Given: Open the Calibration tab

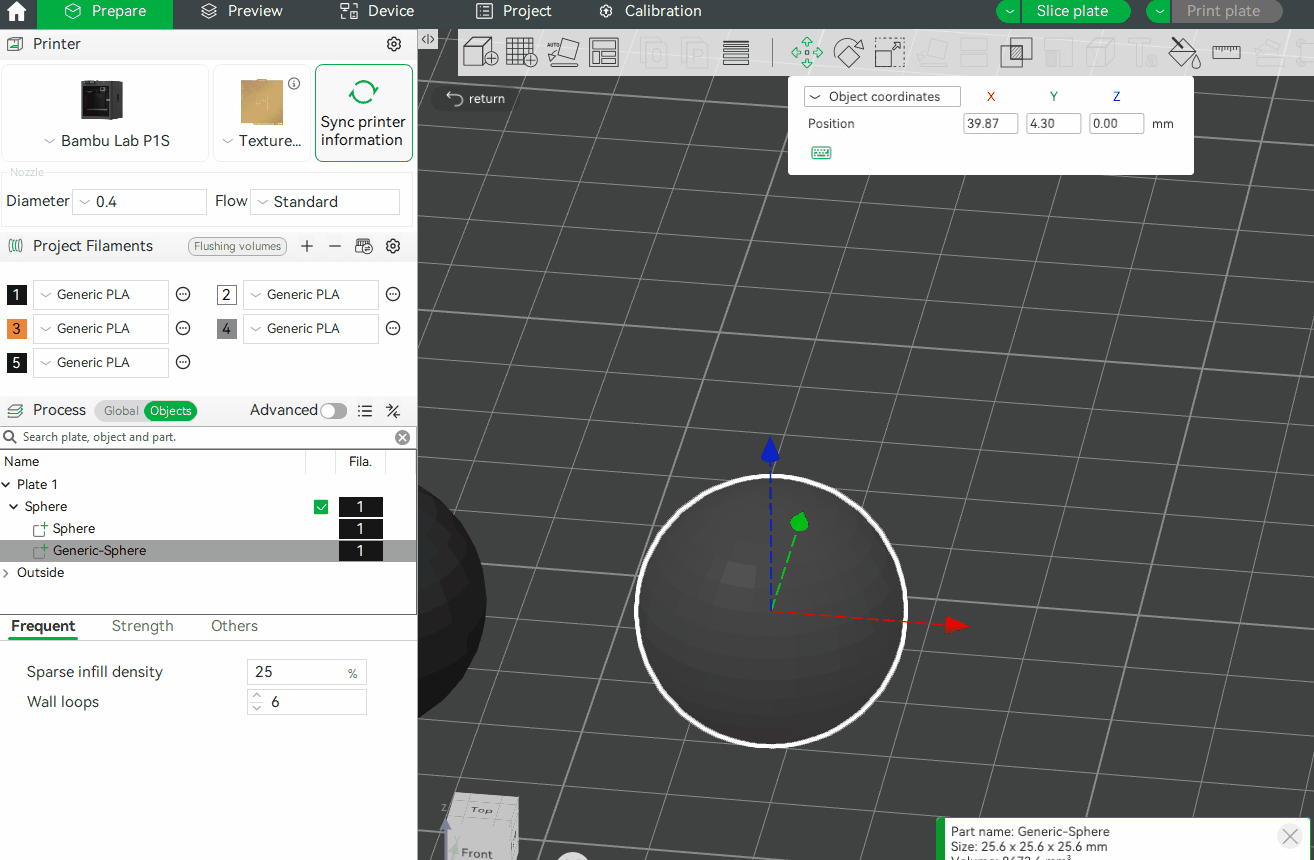Looking at the screenshot, I should click(650, 11).
